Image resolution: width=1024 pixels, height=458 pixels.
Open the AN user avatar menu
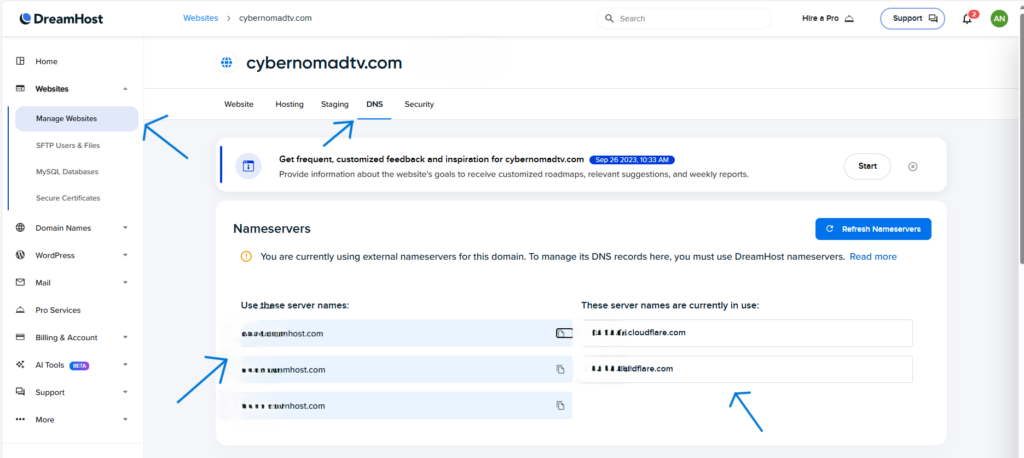point(998,19)
